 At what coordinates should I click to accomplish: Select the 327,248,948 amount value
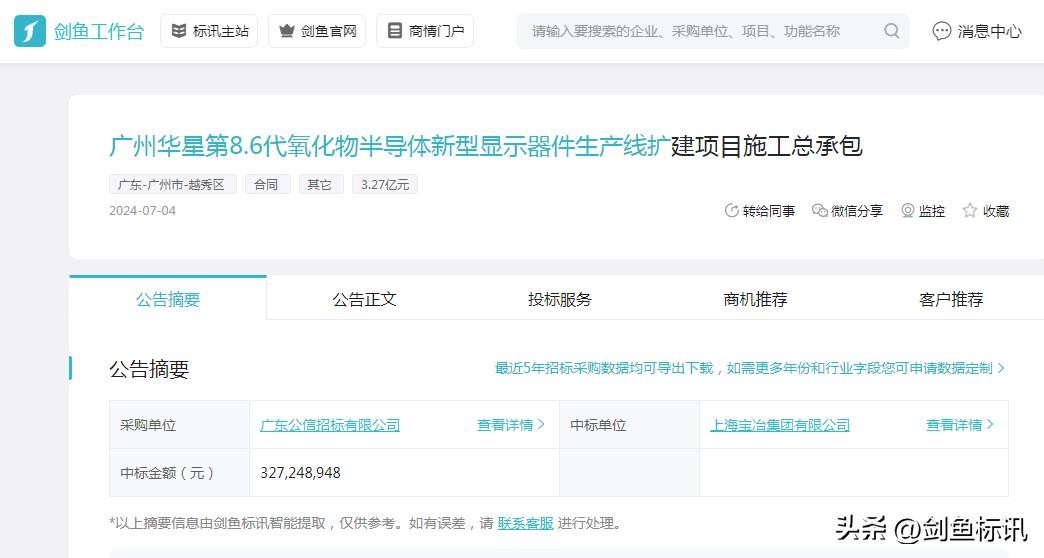[x=300, y=473]
